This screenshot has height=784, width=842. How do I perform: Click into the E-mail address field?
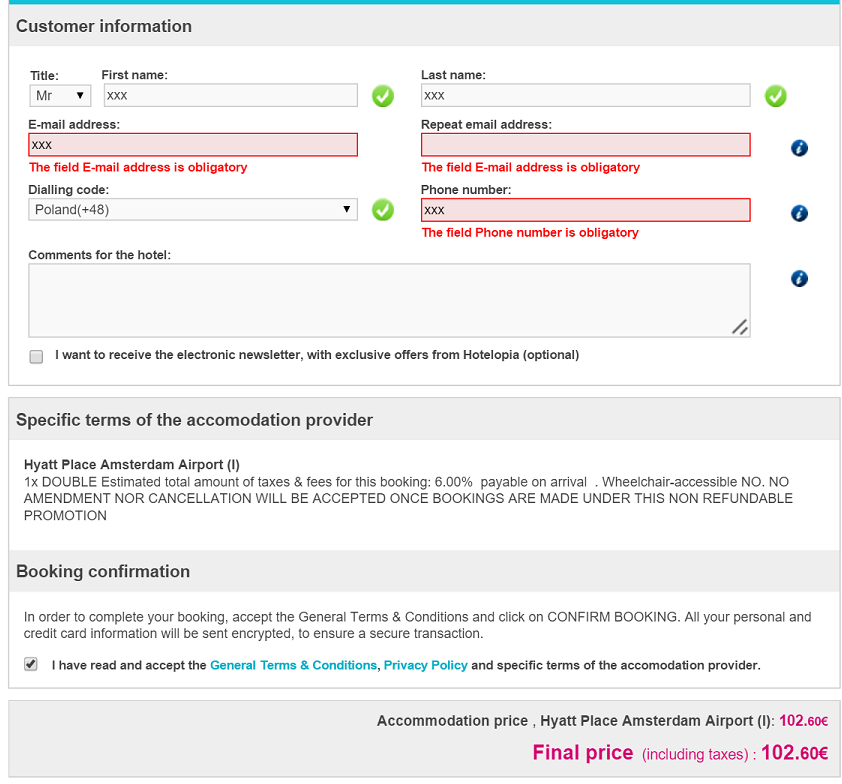[193, 145]
